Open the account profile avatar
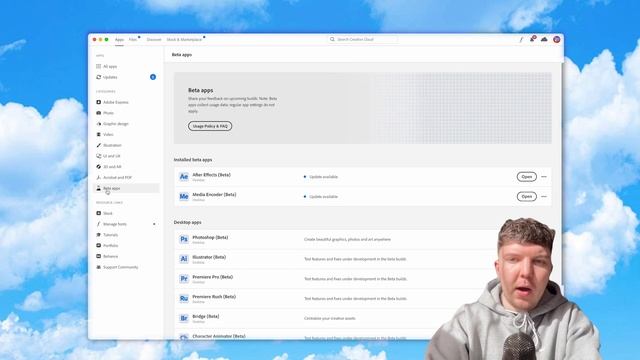The width and height of the screenshot is (640, 360). click(556, 39)
